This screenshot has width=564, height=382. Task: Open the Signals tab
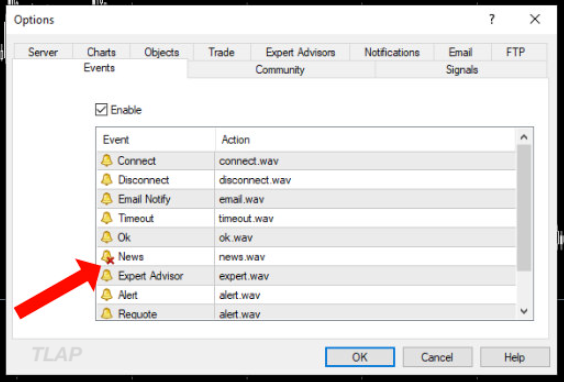pyautogui.click(x=462, y=69)
